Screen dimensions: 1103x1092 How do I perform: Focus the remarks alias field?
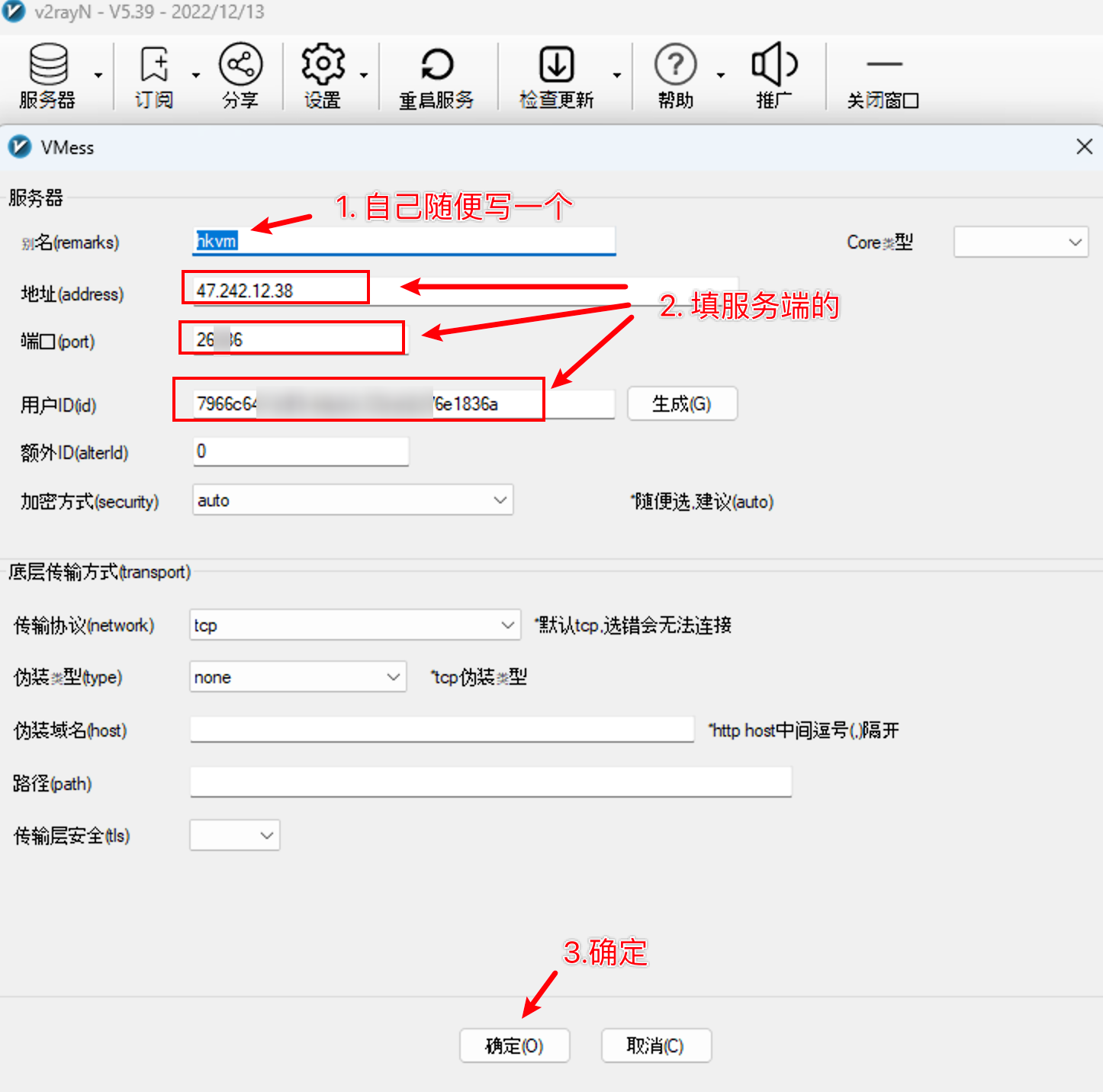pos(404,241)
